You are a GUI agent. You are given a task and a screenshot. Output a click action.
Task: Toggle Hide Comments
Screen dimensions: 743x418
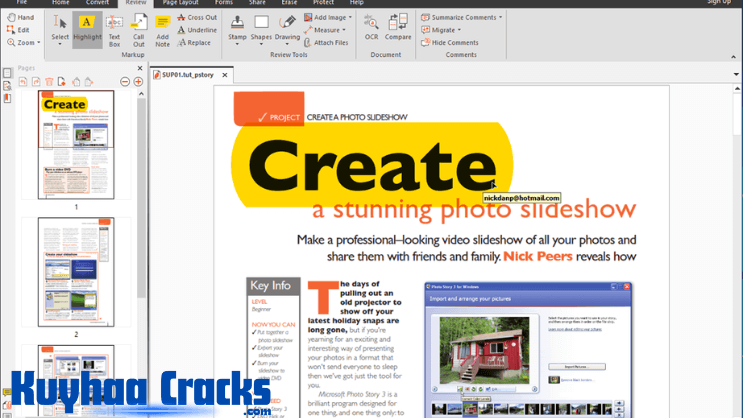(449, 43)
